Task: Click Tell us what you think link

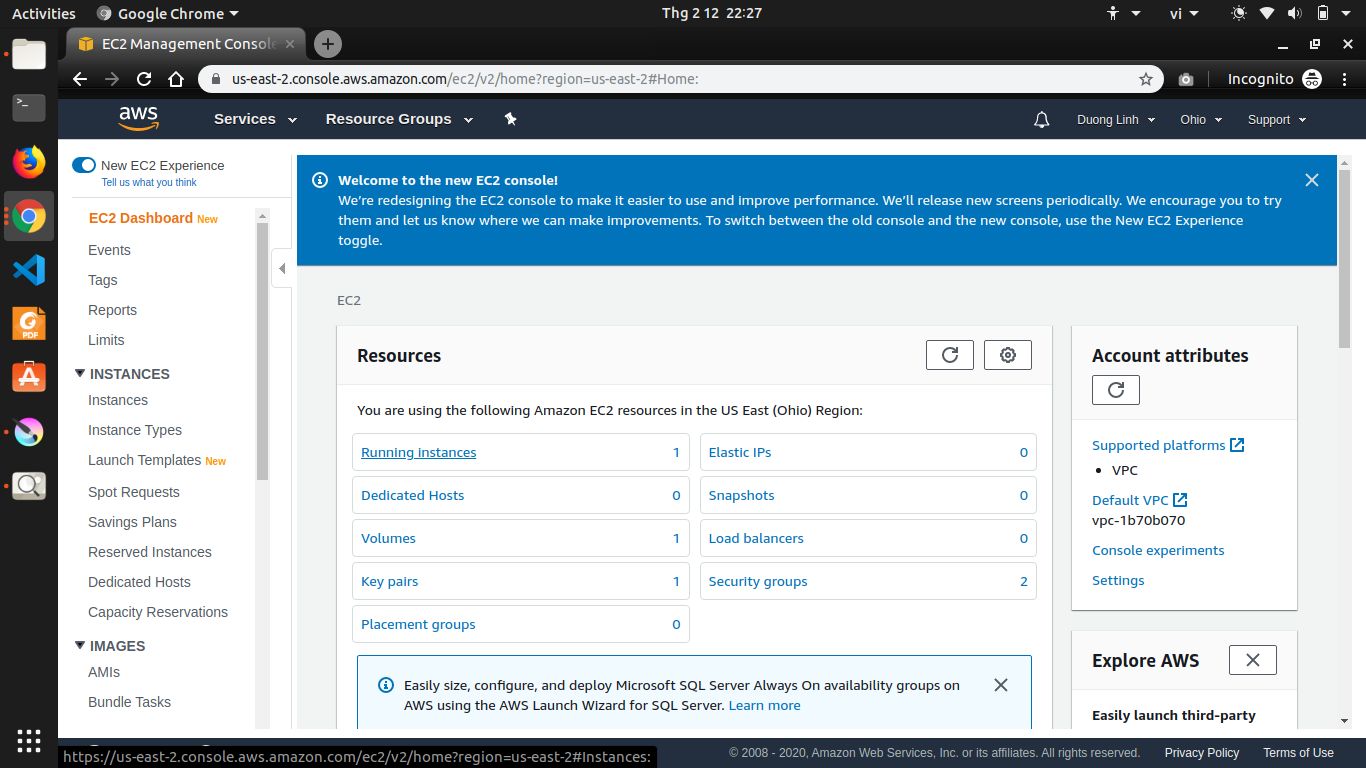Action: (149, 183)
